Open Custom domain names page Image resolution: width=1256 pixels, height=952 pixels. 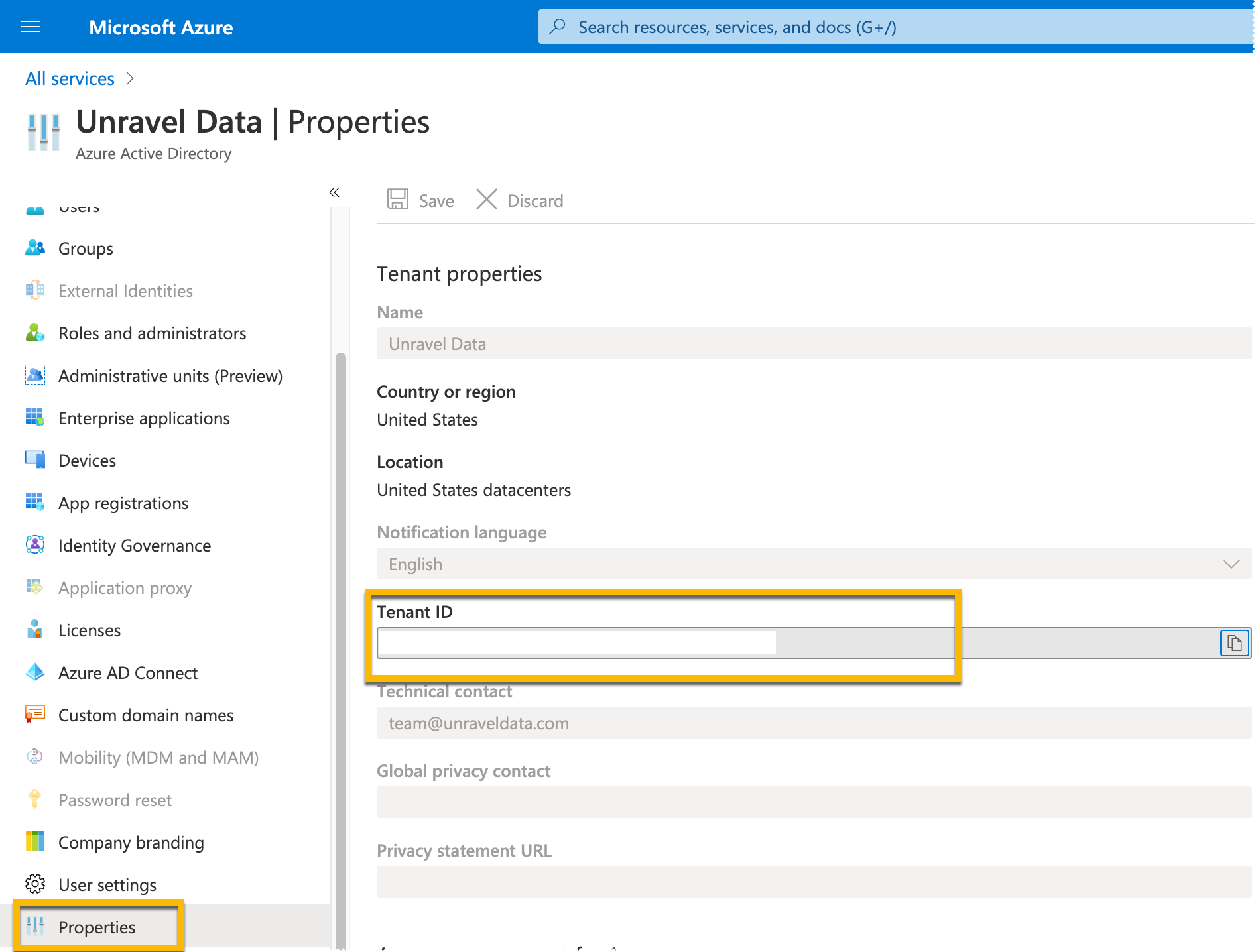click(146, 715)
